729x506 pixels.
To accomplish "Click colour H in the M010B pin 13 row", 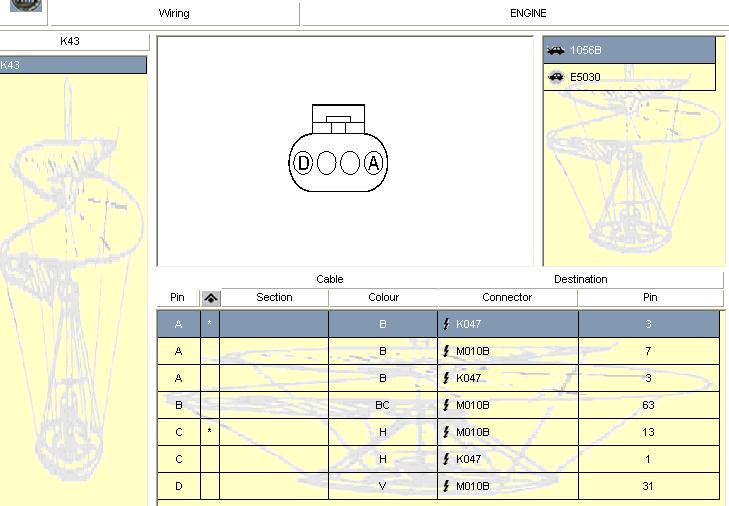I will [x=383, y=432].
